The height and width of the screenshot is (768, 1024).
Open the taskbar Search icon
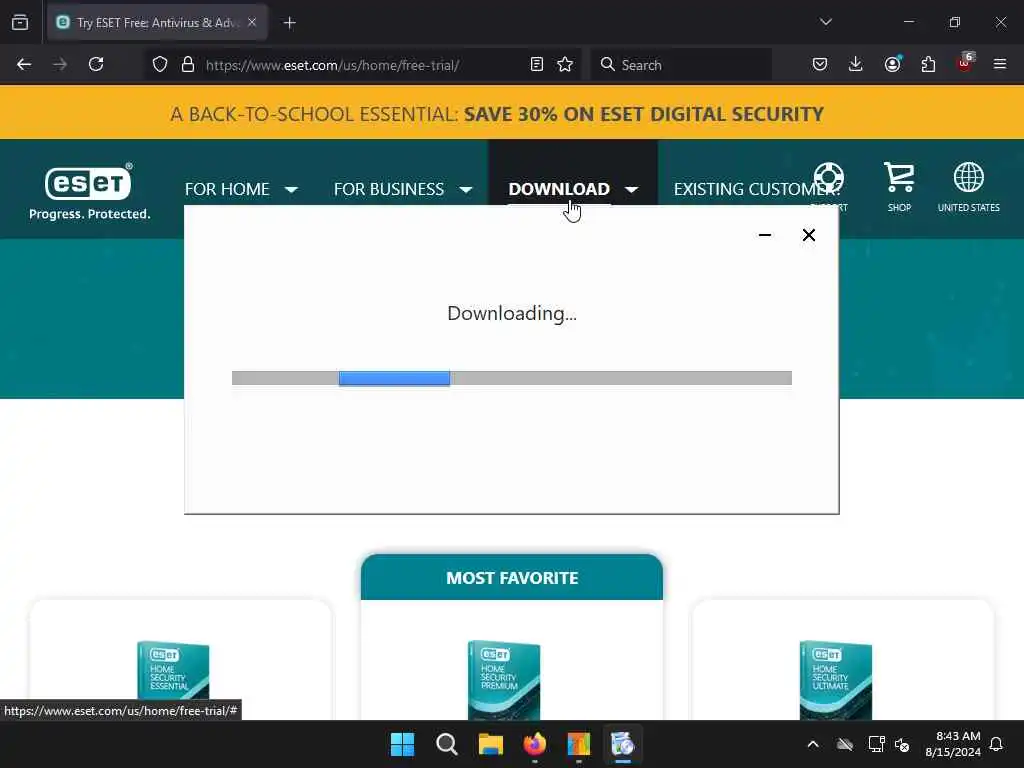(x=447, y=744)
